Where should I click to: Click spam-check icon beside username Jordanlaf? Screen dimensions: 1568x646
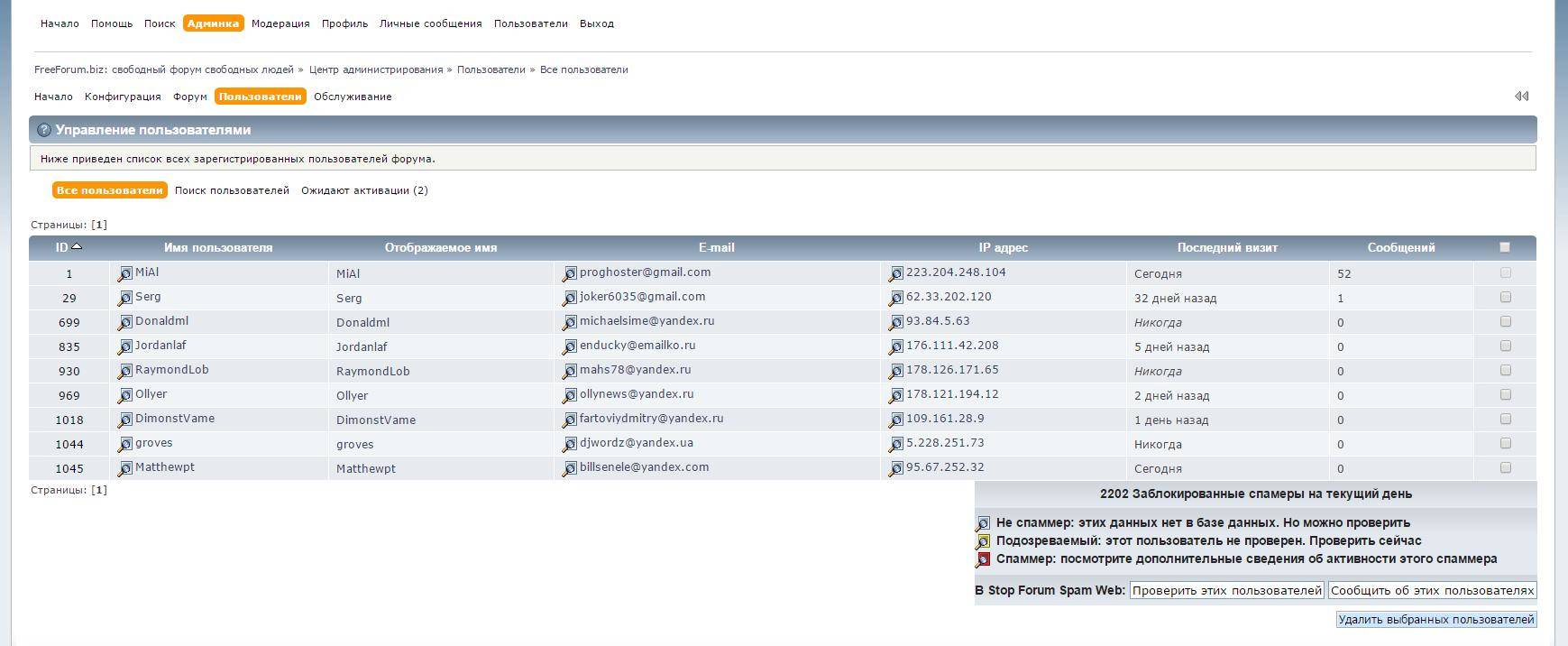tap(125, 346)
